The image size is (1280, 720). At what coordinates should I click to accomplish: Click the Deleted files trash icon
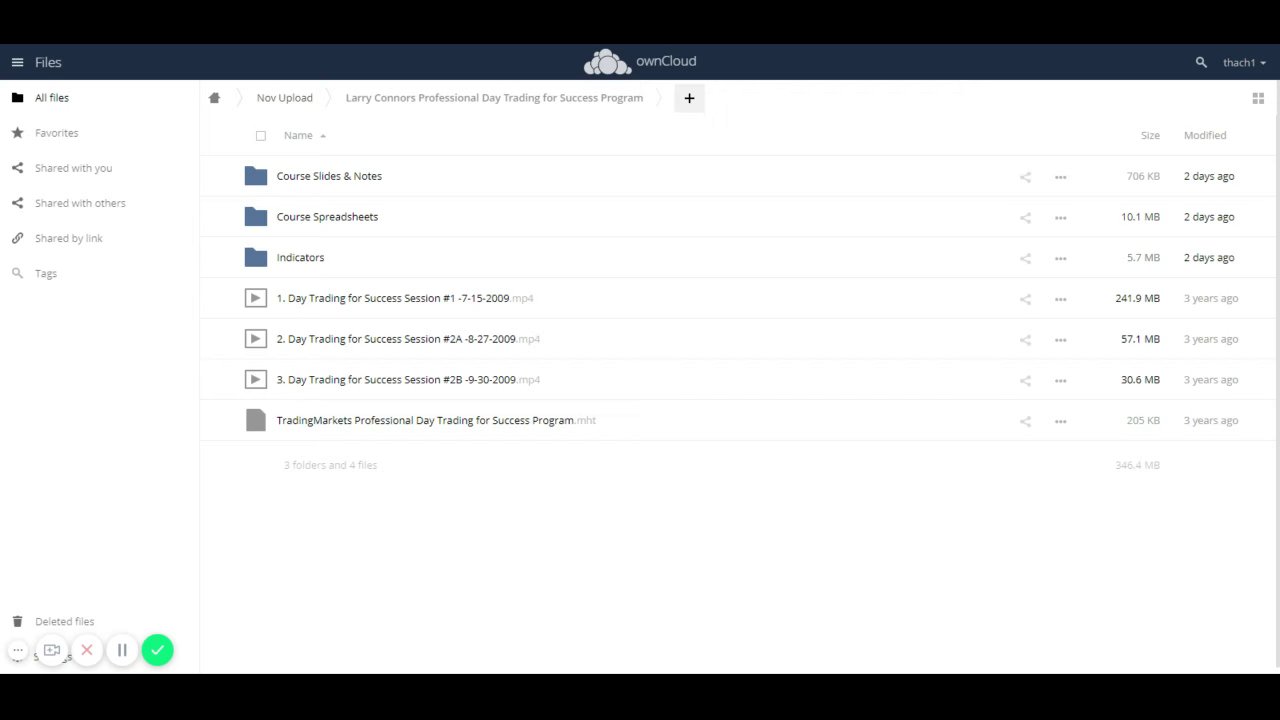pos(17,621)
